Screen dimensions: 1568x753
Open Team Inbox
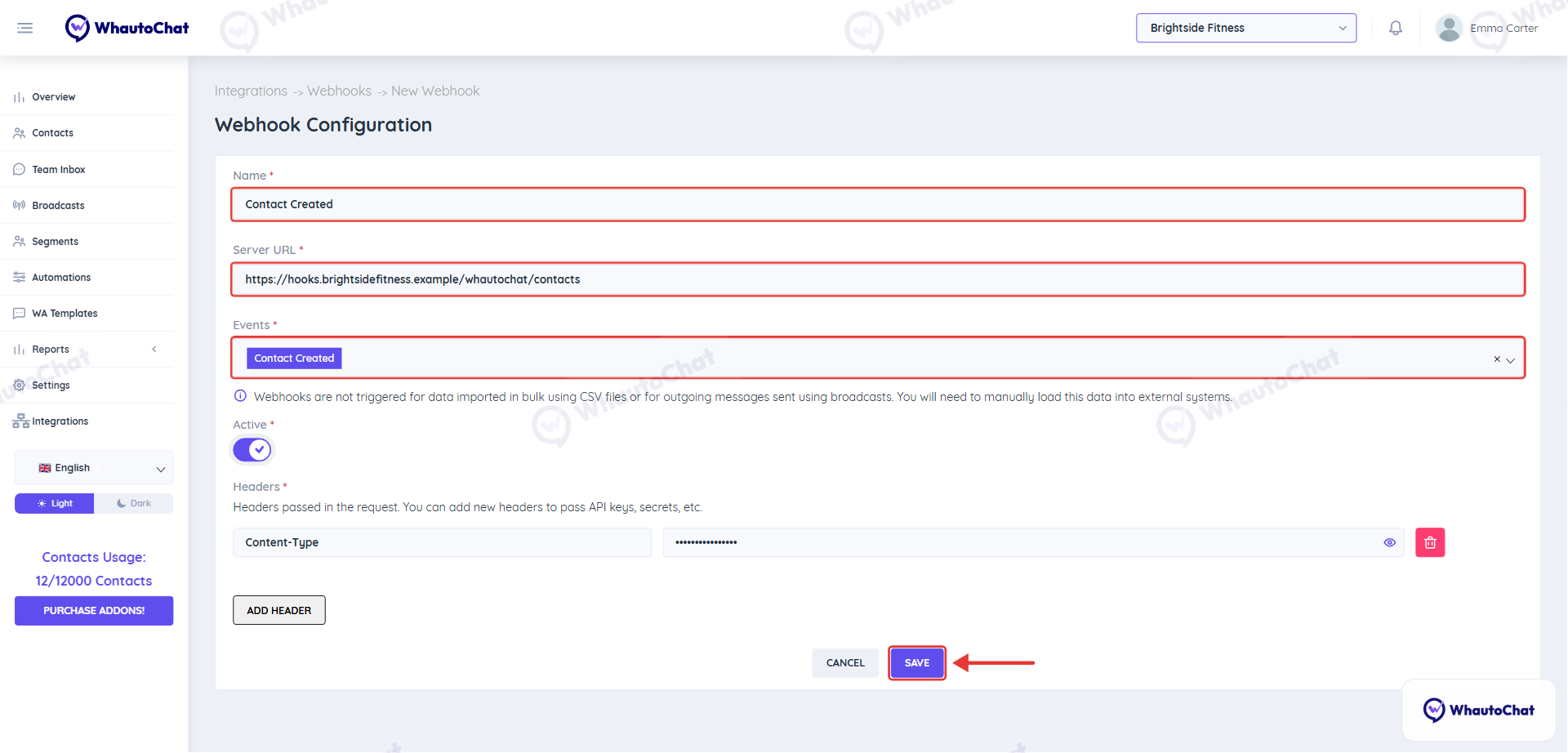point(58,170)
